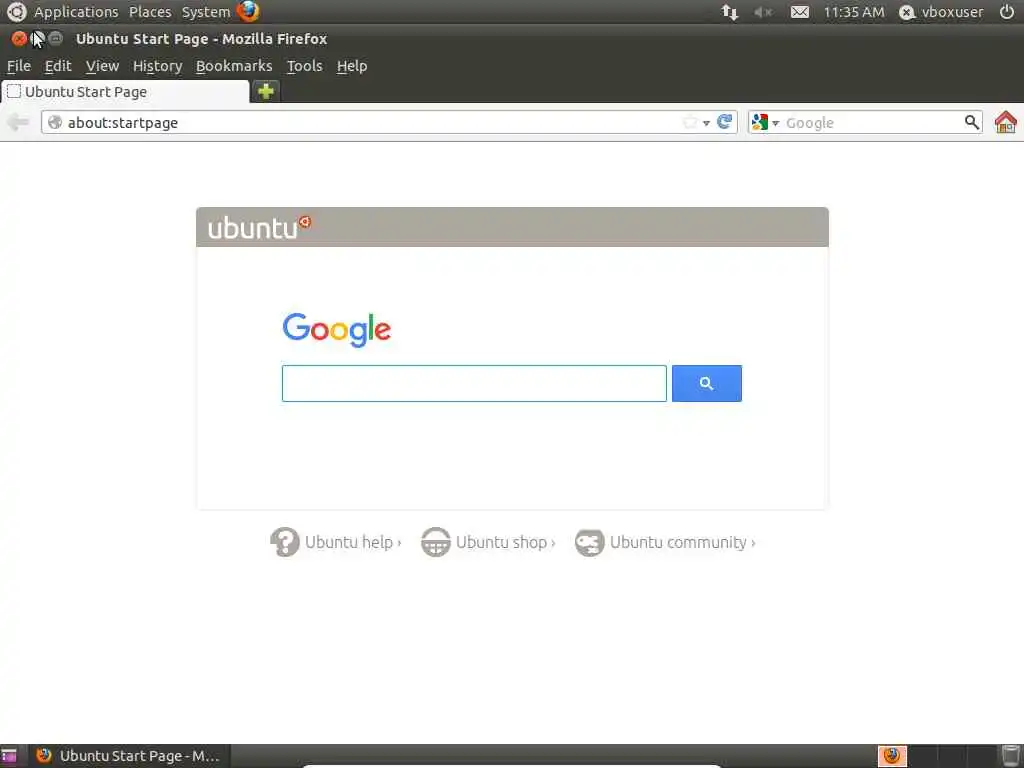Open the search engine selector dropdown

[x=765, y=122]
